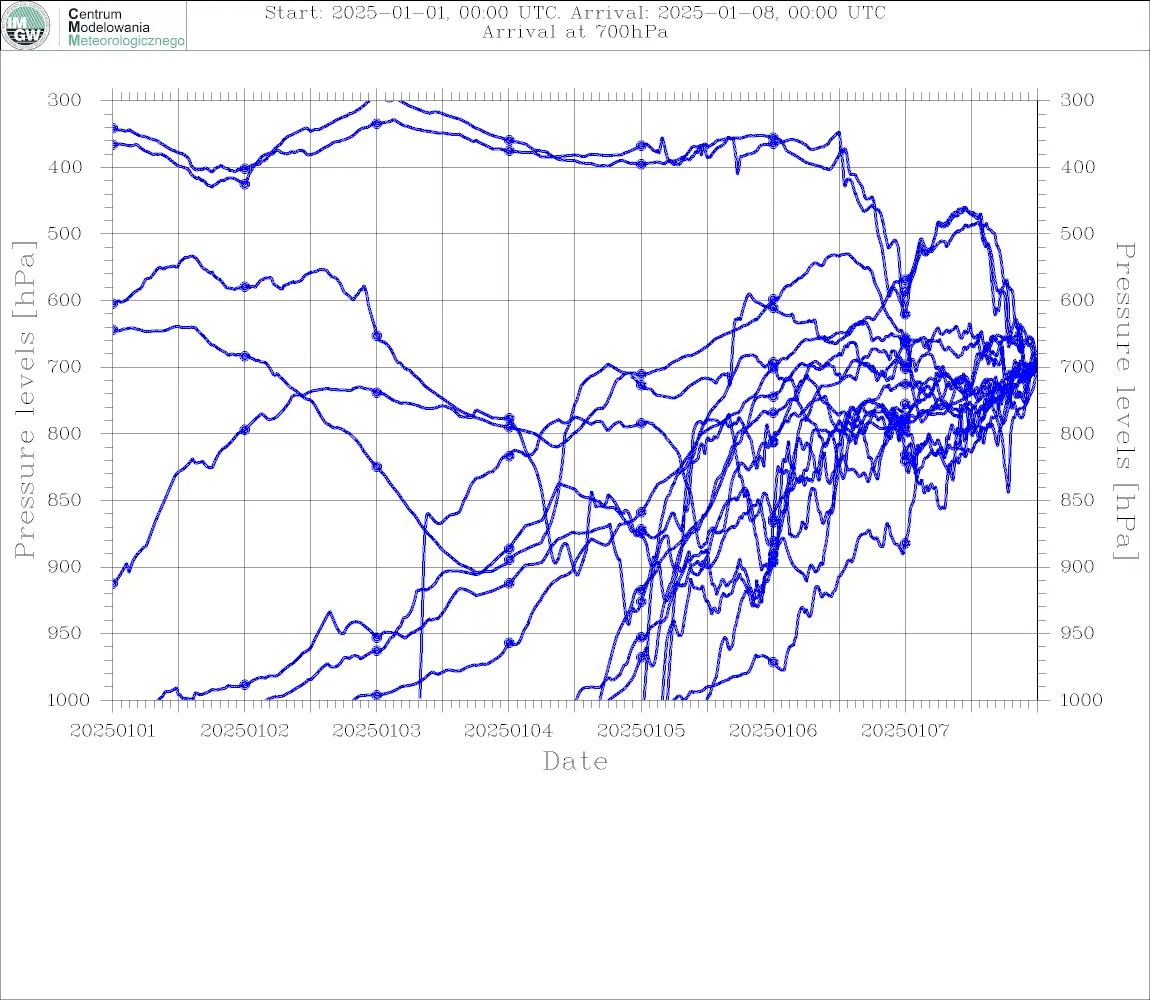The width and height of the screenshot is (1150, 1000).
Task: Click the left axis 800 label
Action: coord(65,434)
